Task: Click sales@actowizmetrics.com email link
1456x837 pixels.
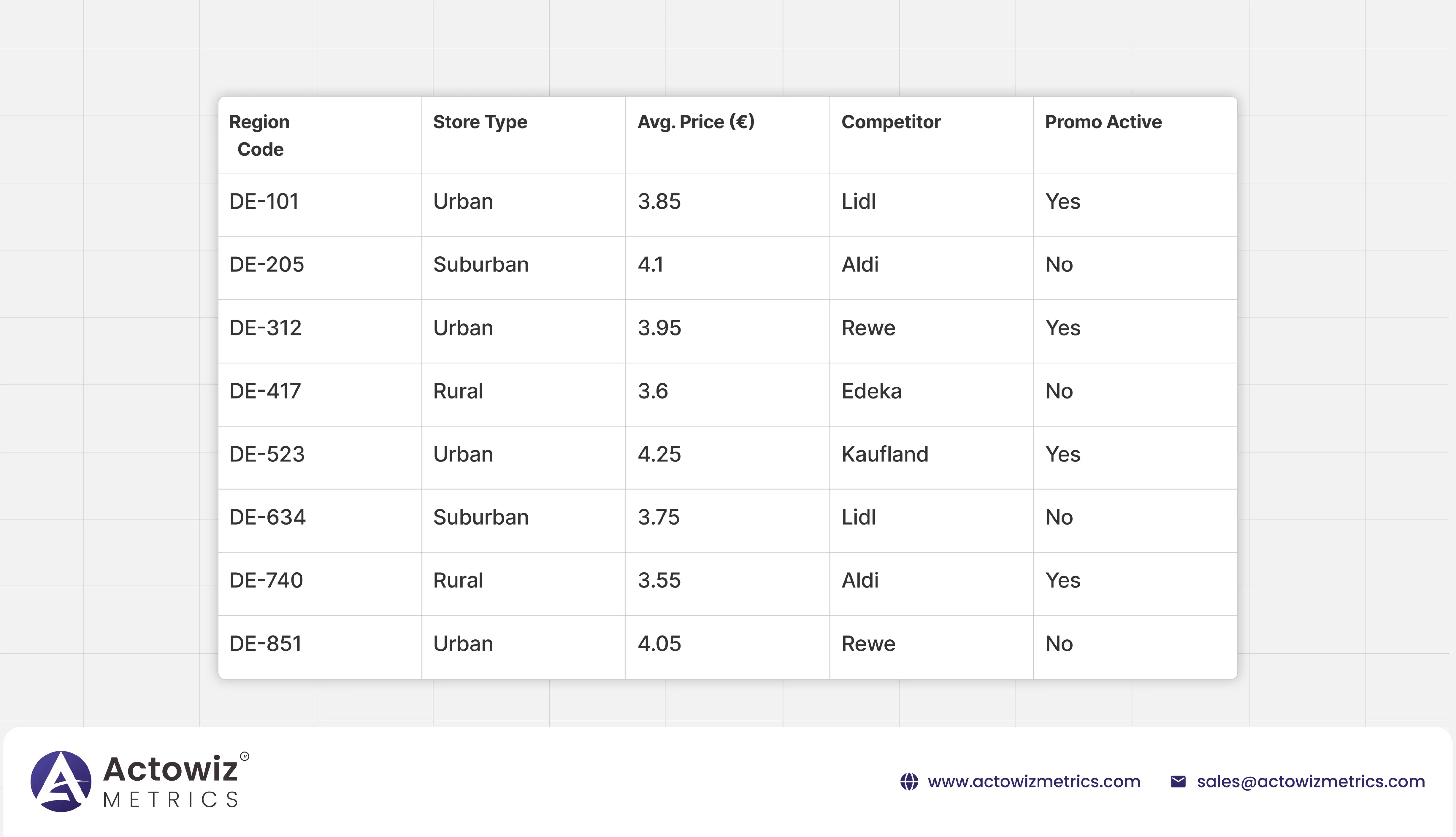Action: [x=1311, y=781]
